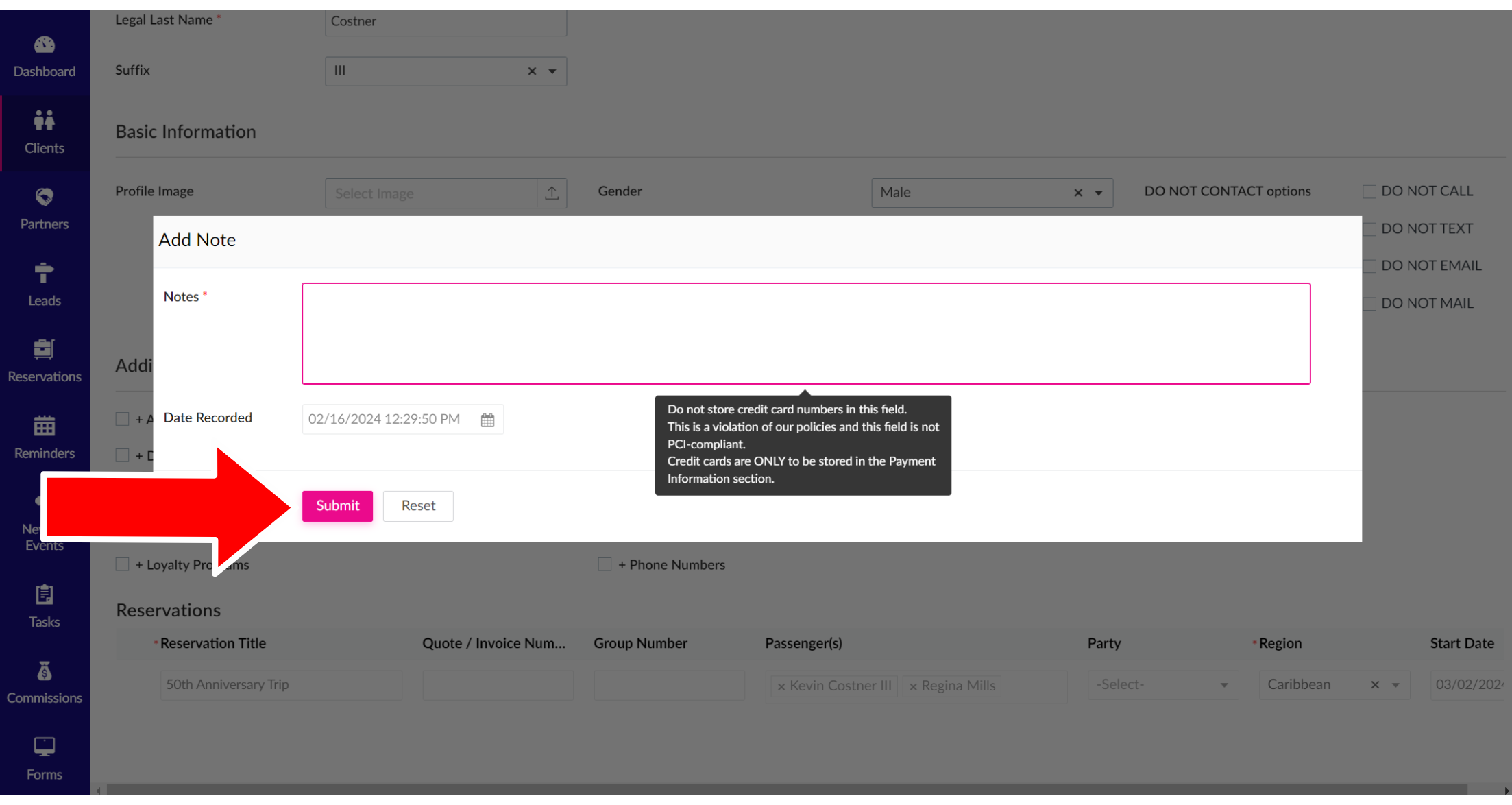Go to Leads signpost icon
Image resolution: width=1512 pixels, height=805 pixels.
[44, 274]
